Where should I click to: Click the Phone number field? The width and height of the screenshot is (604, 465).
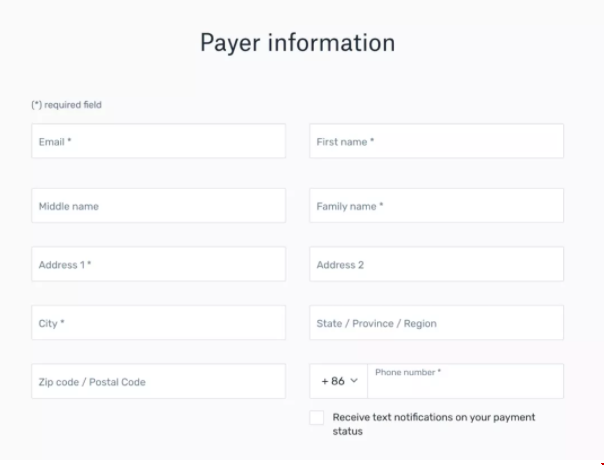pos(465,381)
